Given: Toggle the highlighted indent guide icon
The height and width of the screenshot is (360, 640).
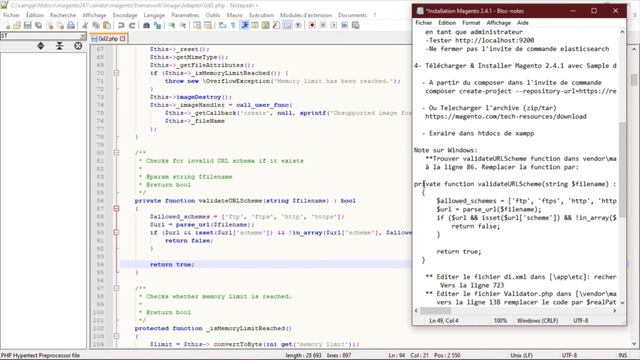Looking at the screenshot, I should 245,25.
